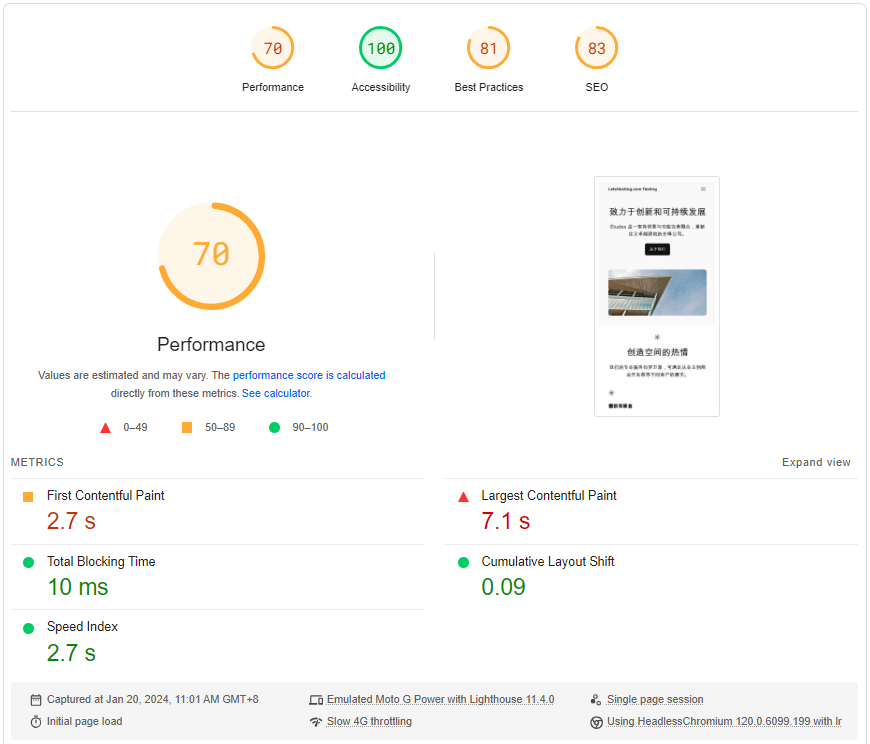
Task: Click 'Emulated Moto G Power with Lighthouse 11.4.0'
Action: pyautogui.click(x=441, y=699)
